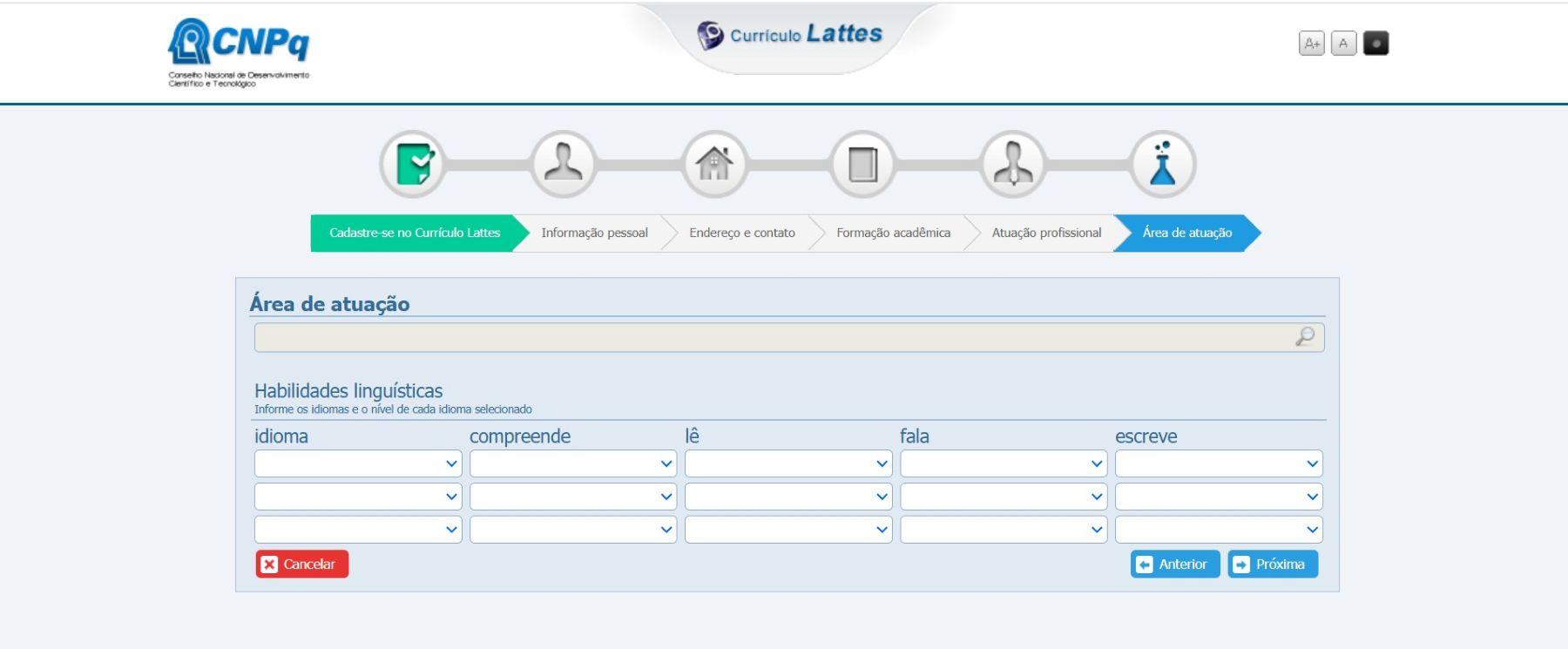Click the 'escreve' column header
Image resolution: width=1568 pixels, height=649 pixels.
1146,436
